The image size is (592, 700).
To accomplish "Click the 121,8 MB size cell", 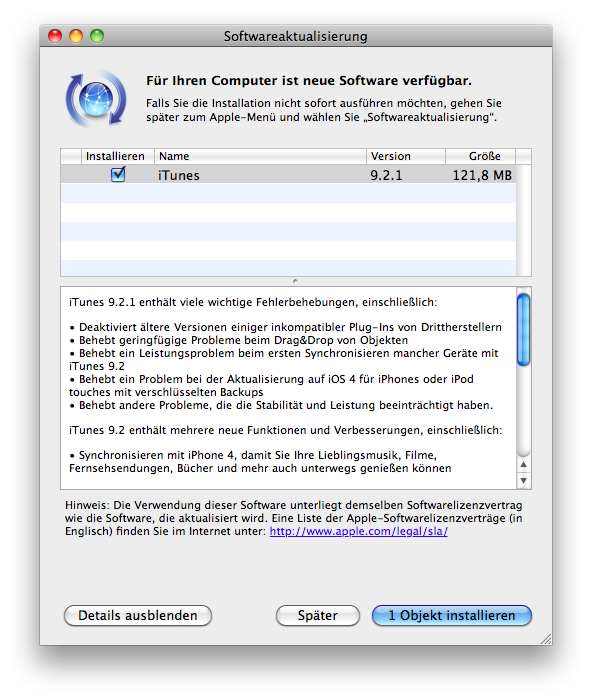I will (482, 175).
